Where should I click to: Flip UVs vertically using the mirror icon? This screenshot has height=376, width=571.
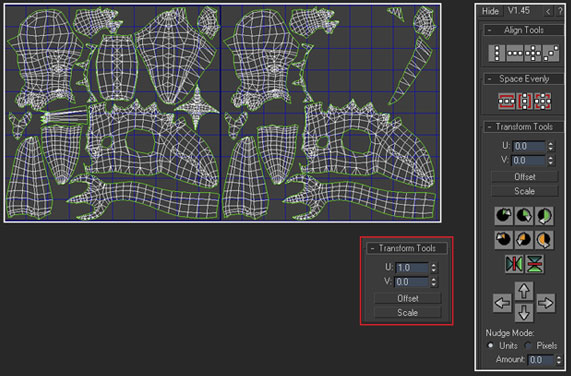(535, 264)
